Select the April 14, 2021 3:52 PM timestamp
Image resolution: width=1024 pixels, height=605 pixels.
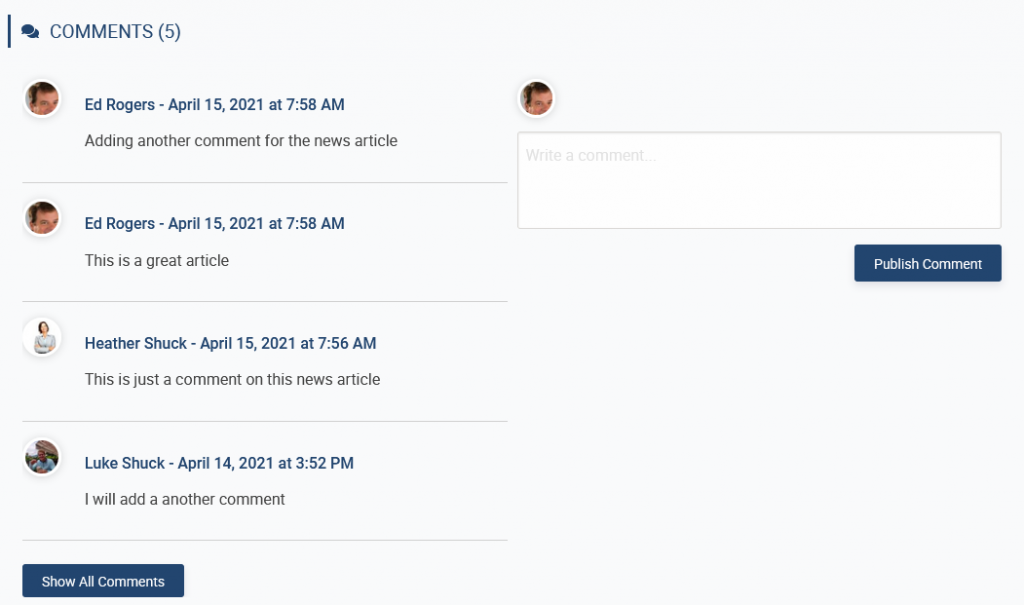pyautogui.click(x=266, y=464)
